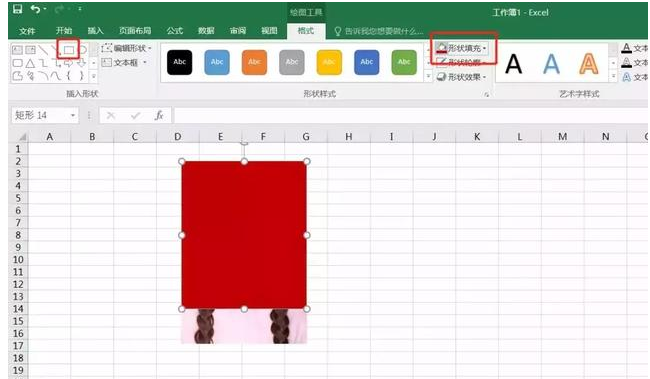
Task: Apply the blue A WordArt style
Action: (x=551, y=64)
